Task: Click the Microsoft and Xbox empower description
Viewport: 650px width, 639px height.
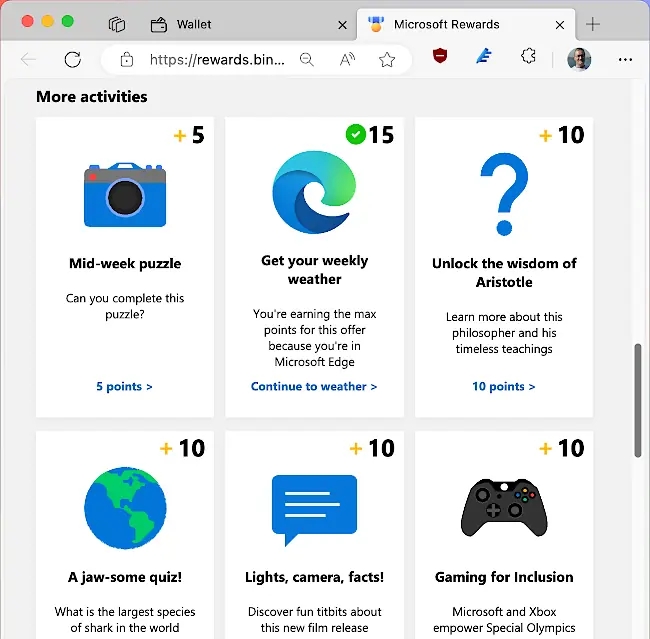Action: pos(504,620)
